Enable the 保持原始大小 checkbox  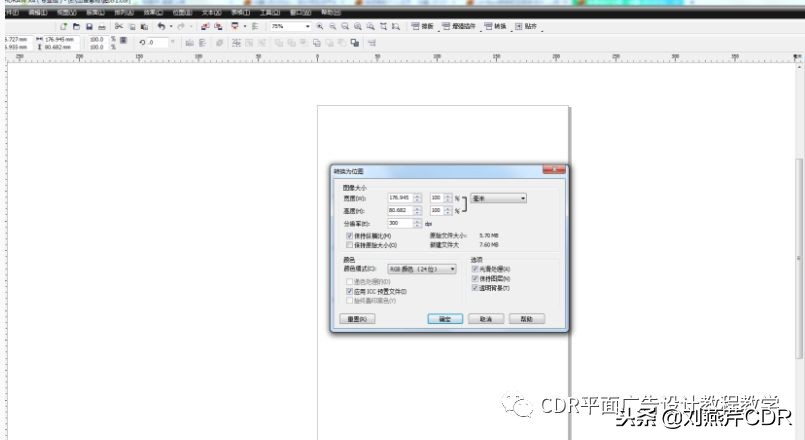pyautogui.click(x=350, y=245)
